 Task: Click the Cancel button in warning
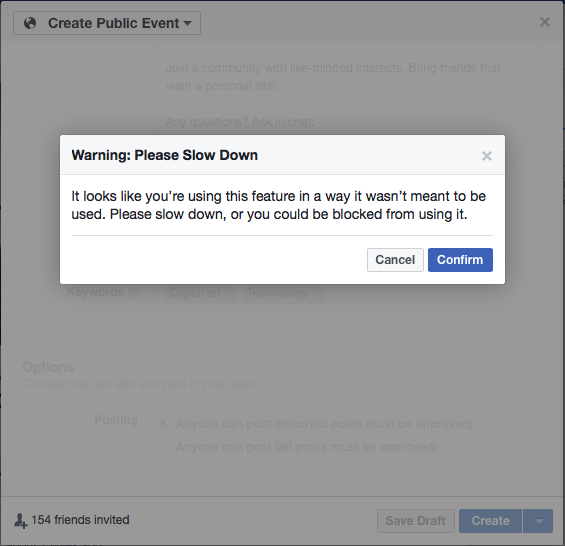(x=395, y=260)
